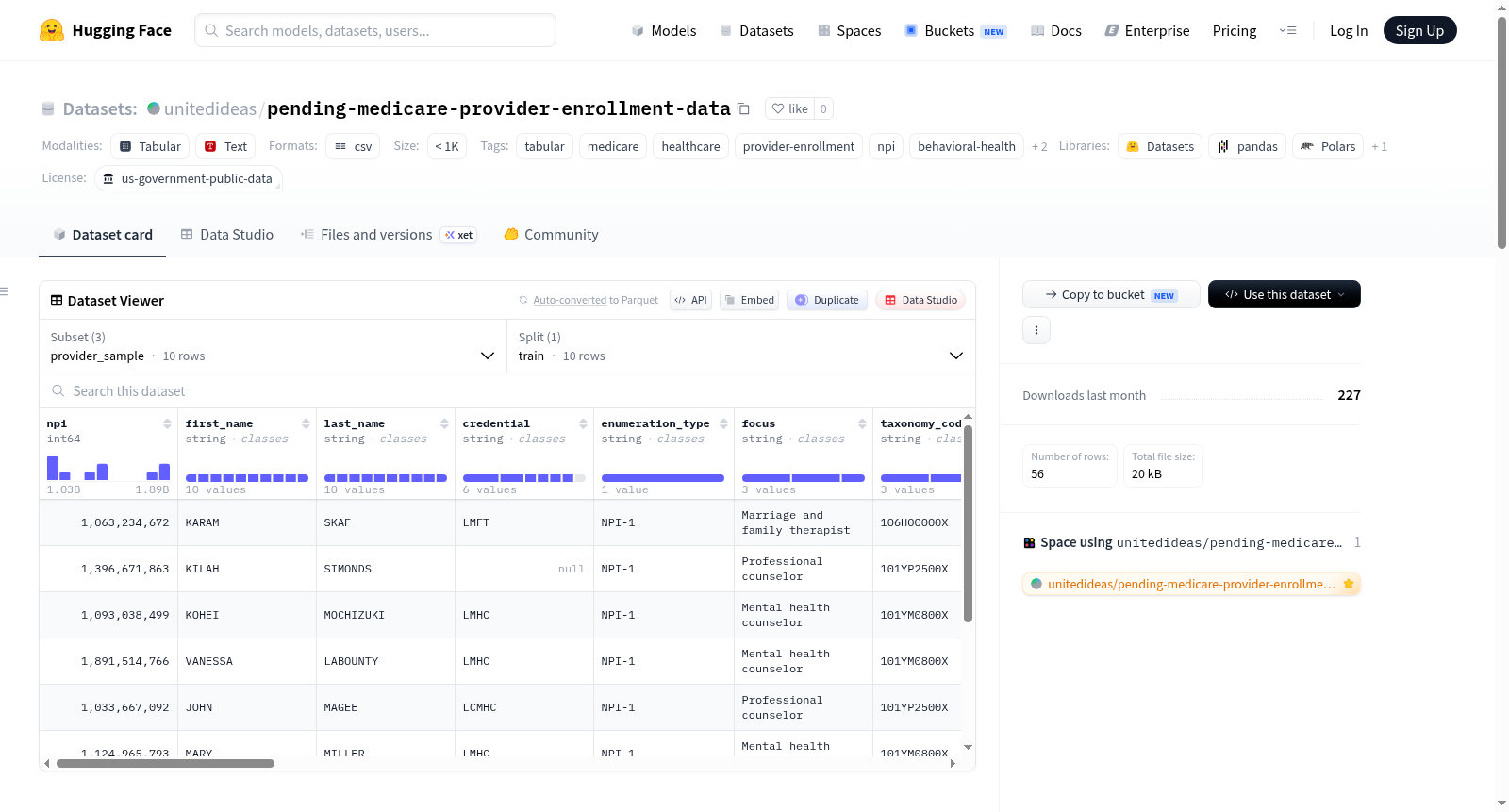
Task: Select the csv format tag
Action: [353, 146]
